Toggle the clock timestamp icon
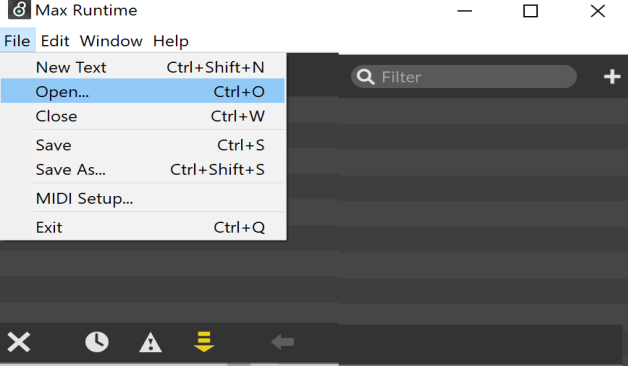The width and height of the screenshot is (629, 367). point(97,342)
